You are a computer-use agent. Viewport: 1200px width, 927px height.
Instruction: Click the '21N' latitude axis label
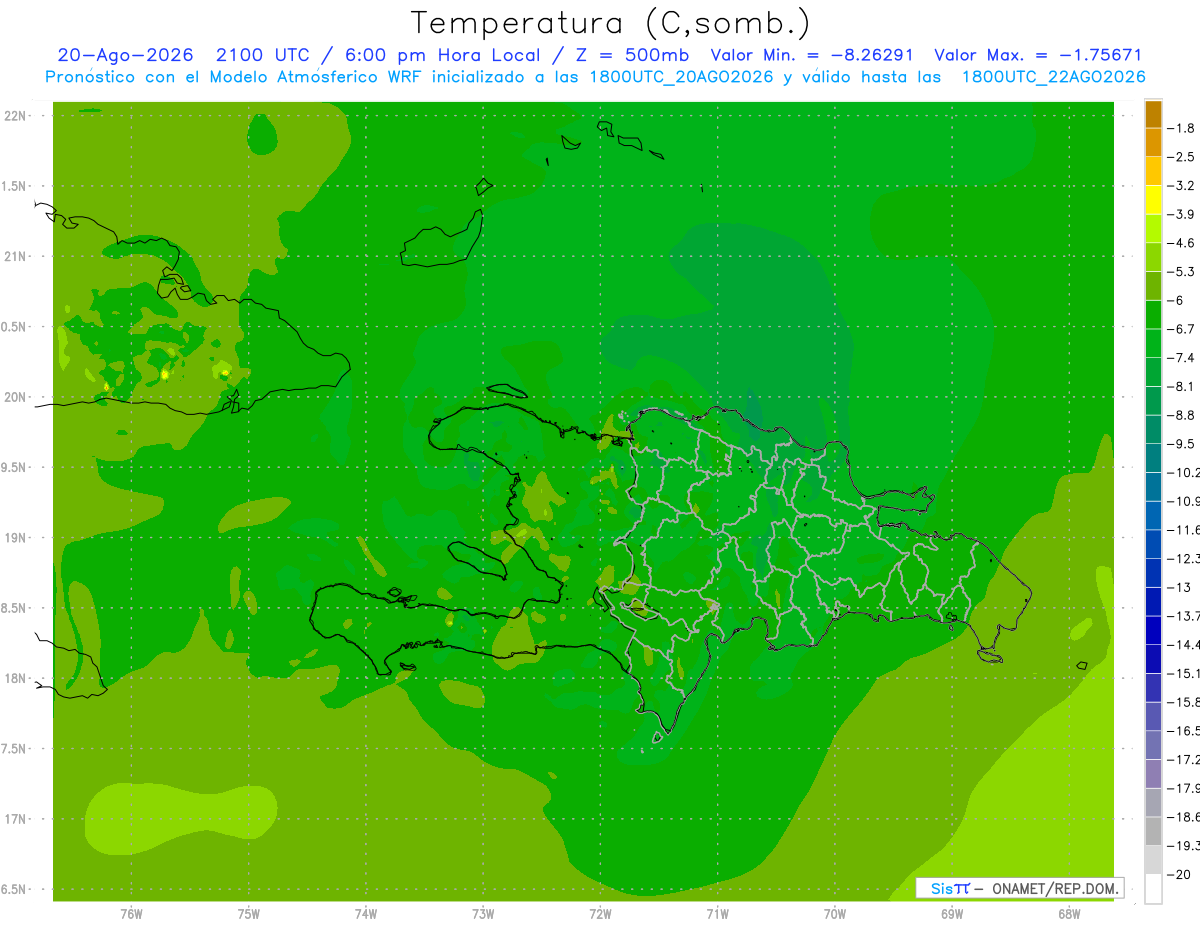(x=15, y=257)
